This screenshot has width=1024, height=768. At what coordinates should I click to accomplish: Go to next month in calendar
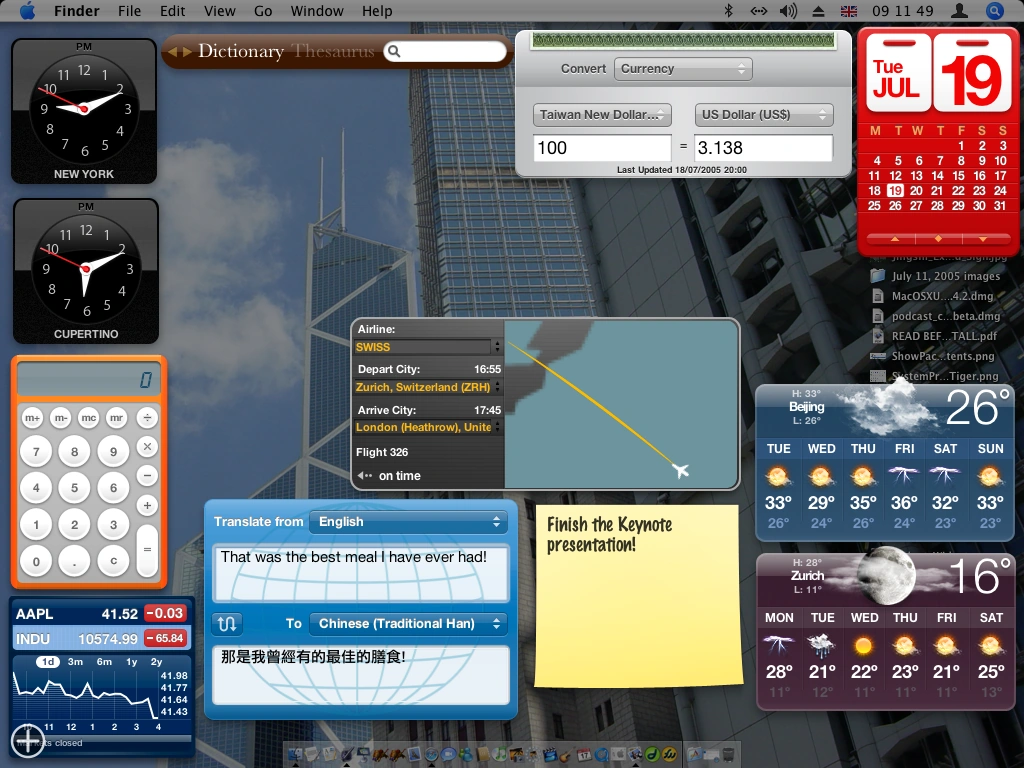pos(982,239)
